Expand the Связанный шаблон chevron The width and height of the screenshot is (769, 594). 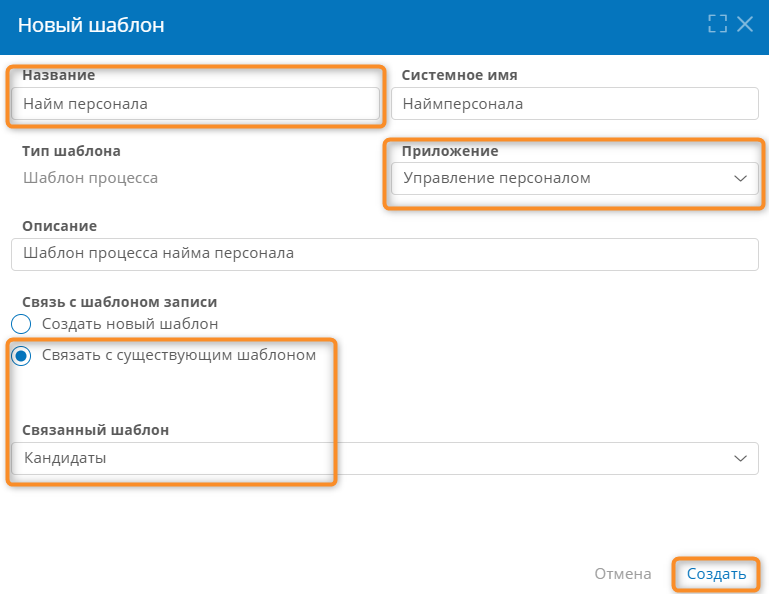[740, 459]
